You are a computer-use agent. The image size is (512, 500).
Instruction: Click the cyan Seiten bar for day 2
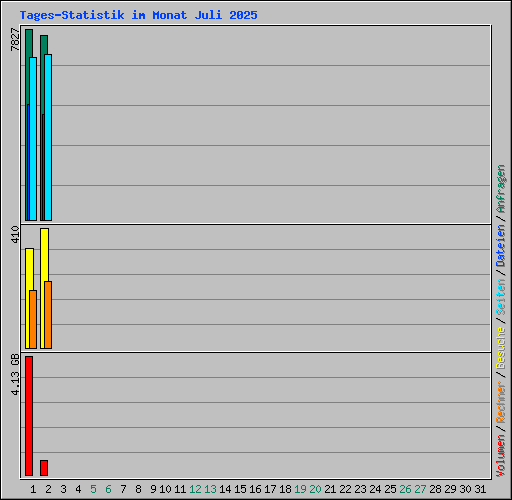point(48,137)
